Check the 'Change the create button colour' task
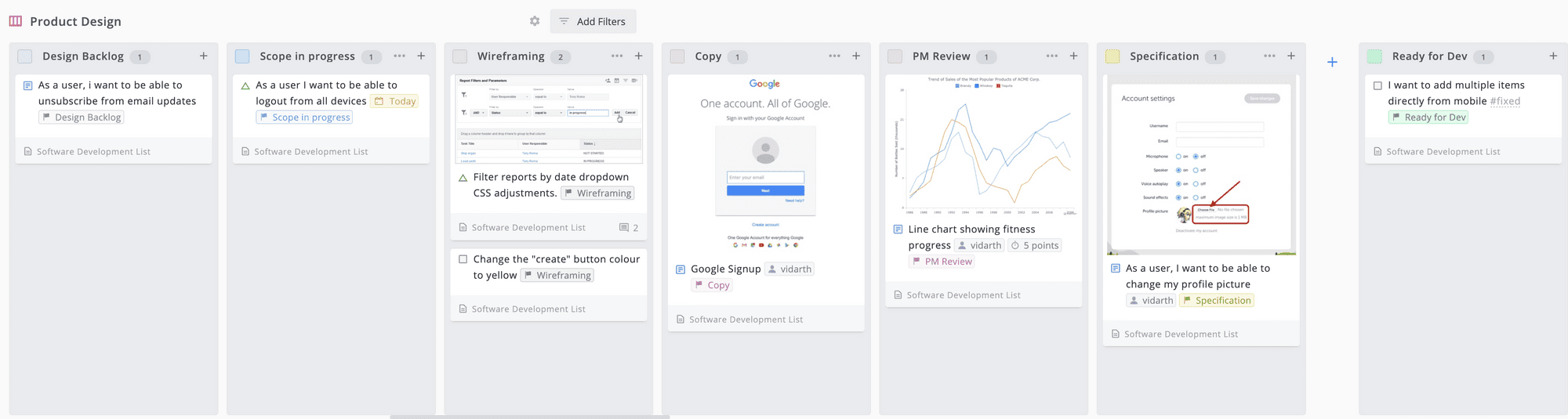This screenshot has height=419, width=1568. pos(463,259)
